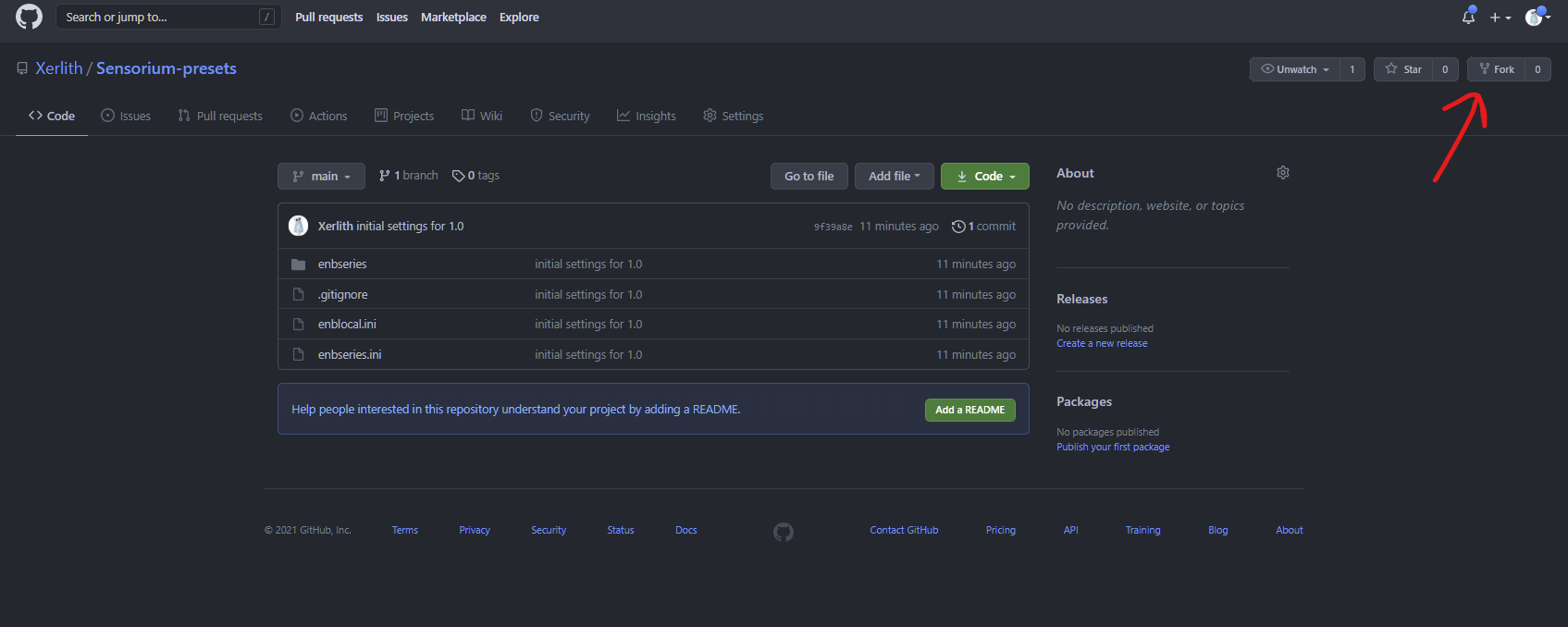Star this repository
The height and width of the screenshot is (627, 1568).
click(x=1403, y=69)
